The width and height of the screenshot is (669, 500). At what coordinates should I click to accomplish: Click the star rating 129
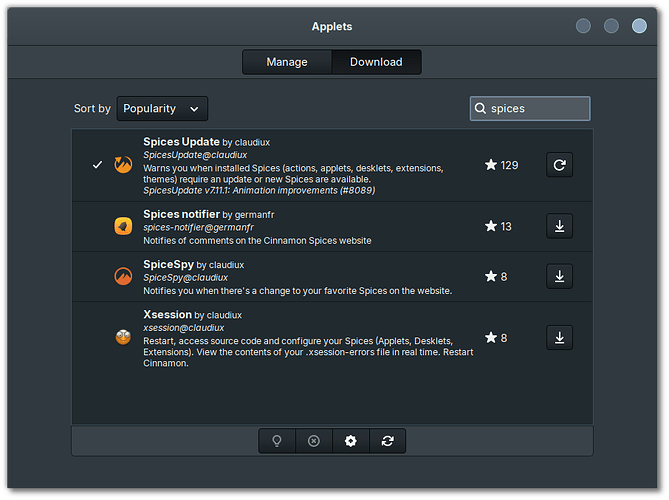(501, 165)
